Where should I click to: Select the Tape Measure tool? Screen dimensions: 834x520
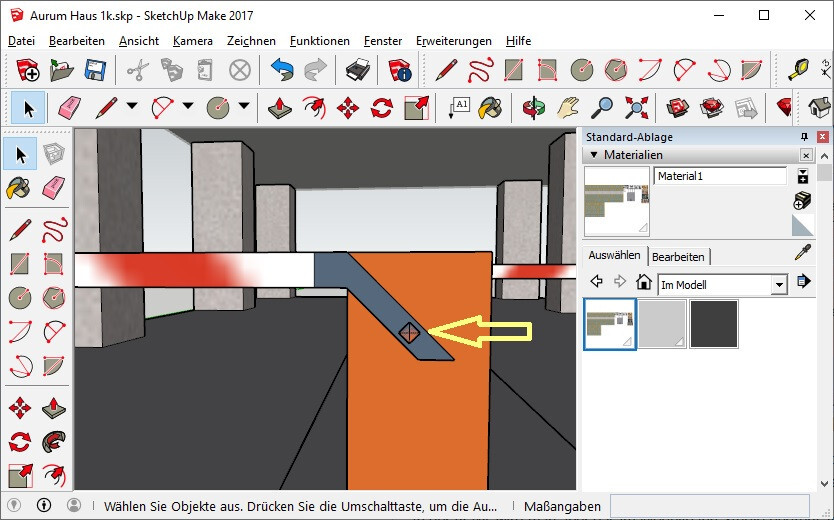tap(798, 70)
